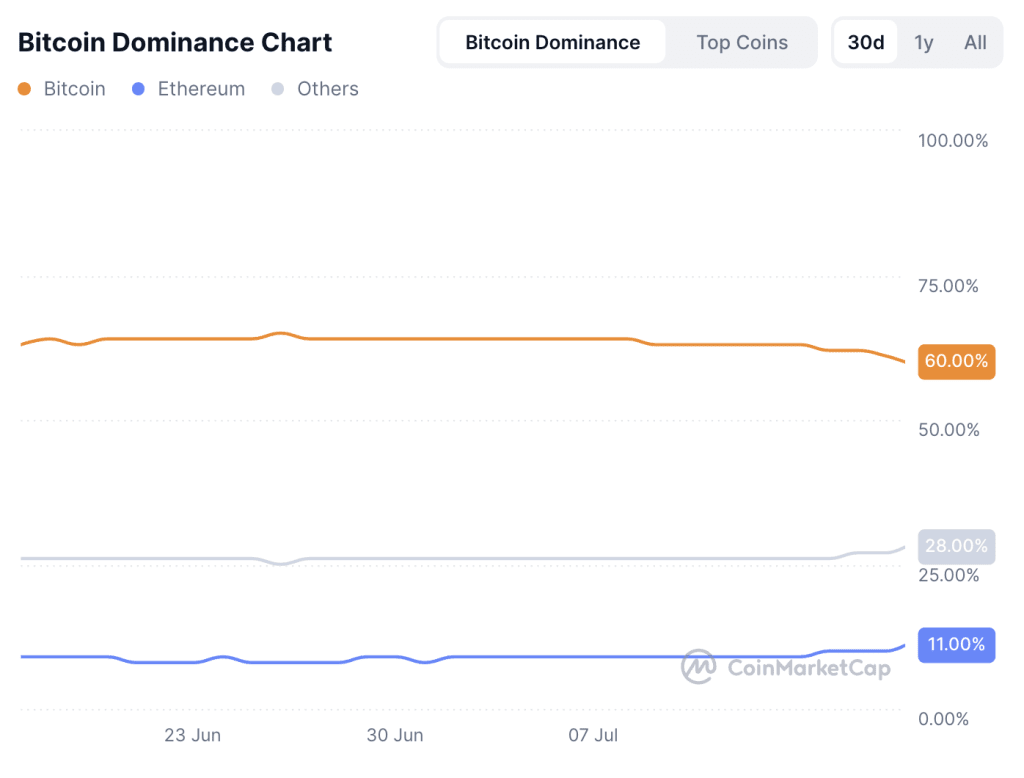Switch to the Top Coins tab
This screenshot has height=778, width=1024.
742,42
